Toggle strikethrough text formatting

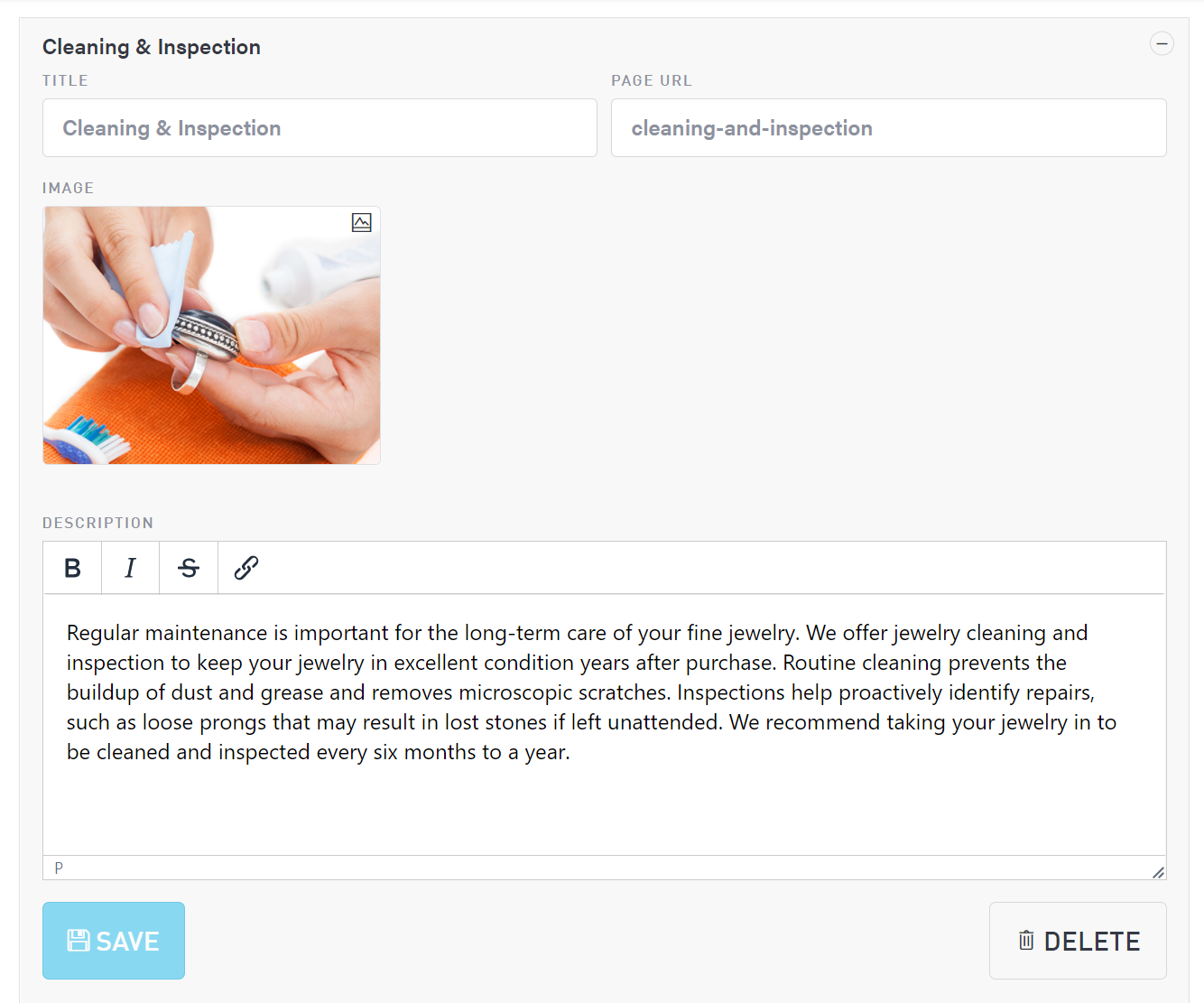click(189, 568)
